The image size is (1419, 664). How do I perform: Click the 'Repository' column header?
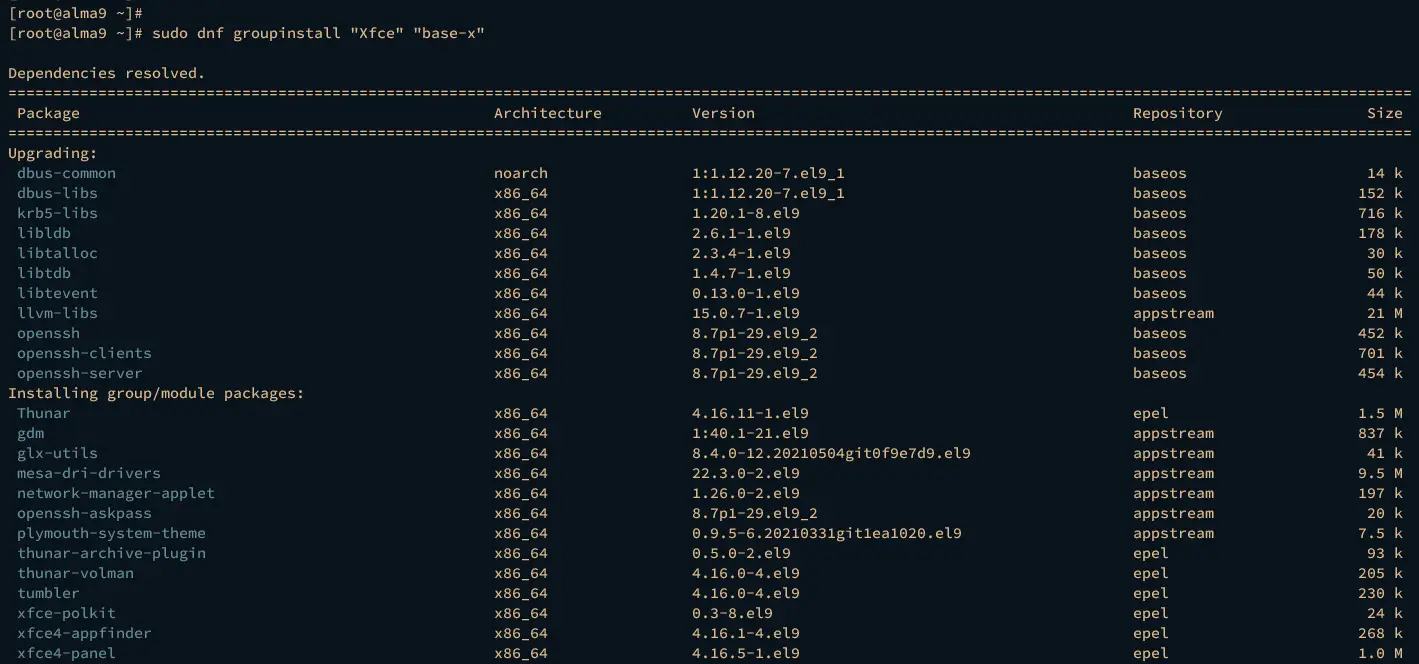coord(1177,113)
